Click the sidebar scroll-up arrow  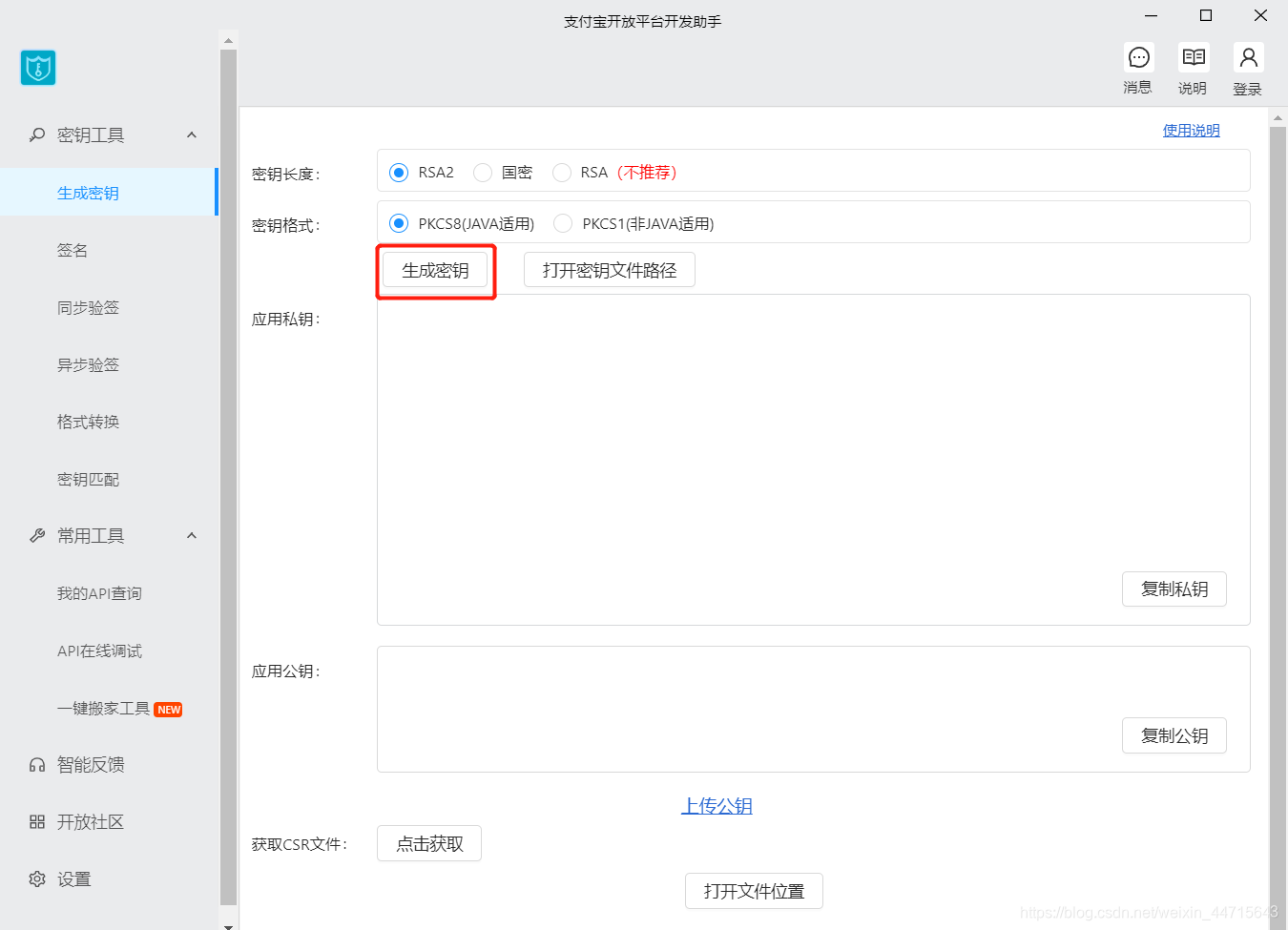coord(228,41)
